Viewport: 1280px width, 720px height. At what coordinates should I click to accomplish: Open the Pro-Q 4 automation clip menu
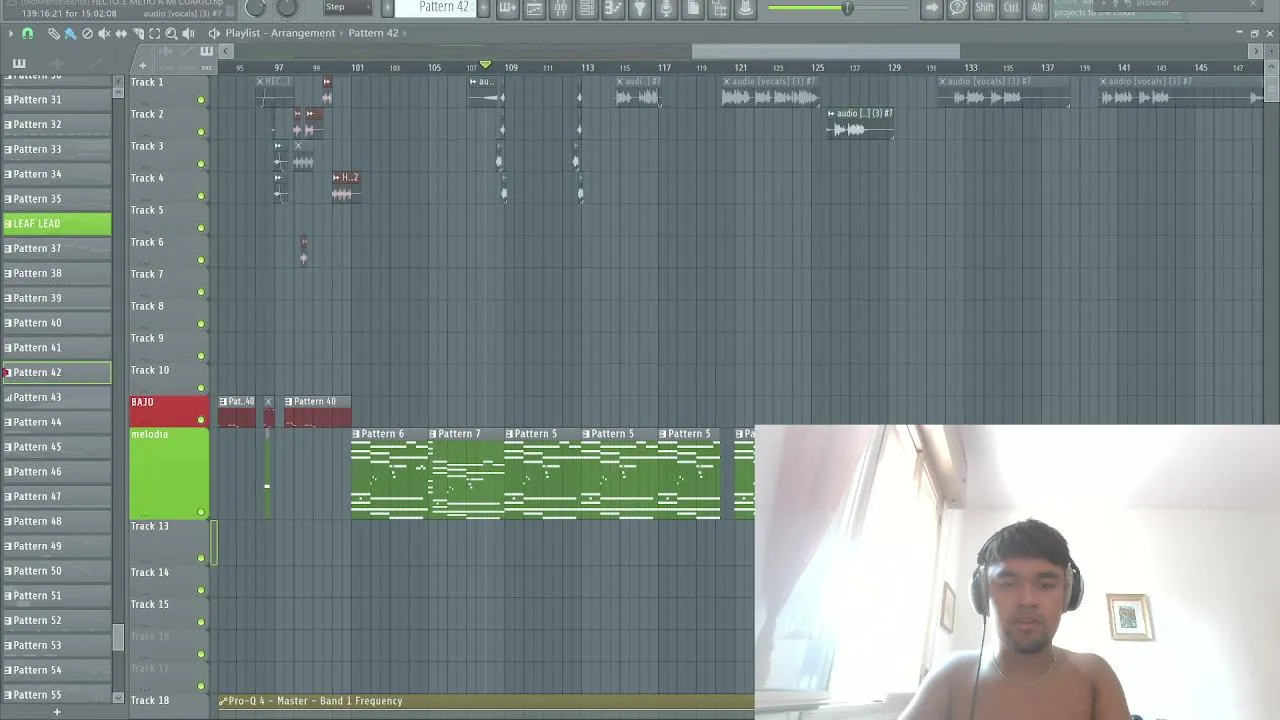(x=223, y=701)
